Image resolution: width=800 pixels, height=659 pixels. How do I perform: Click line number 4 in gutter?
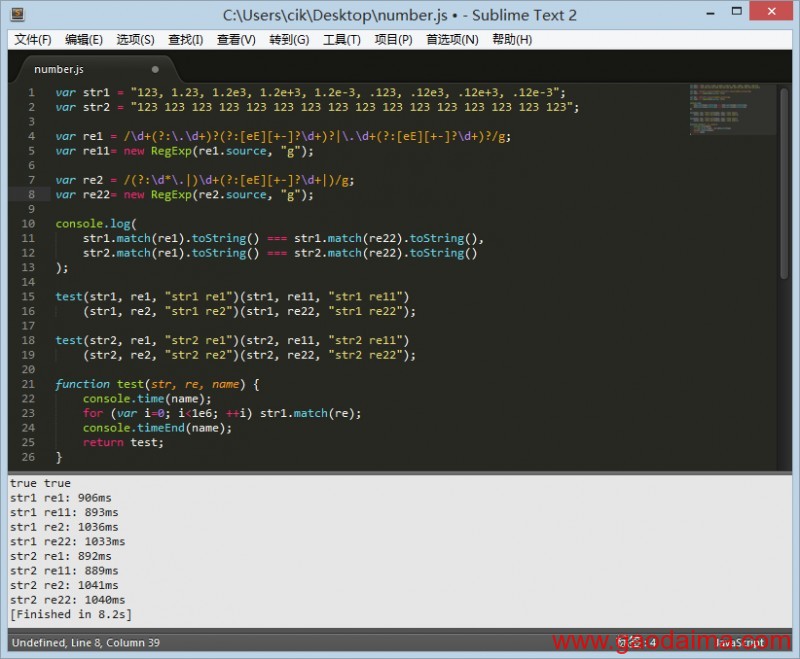(32, 136)
